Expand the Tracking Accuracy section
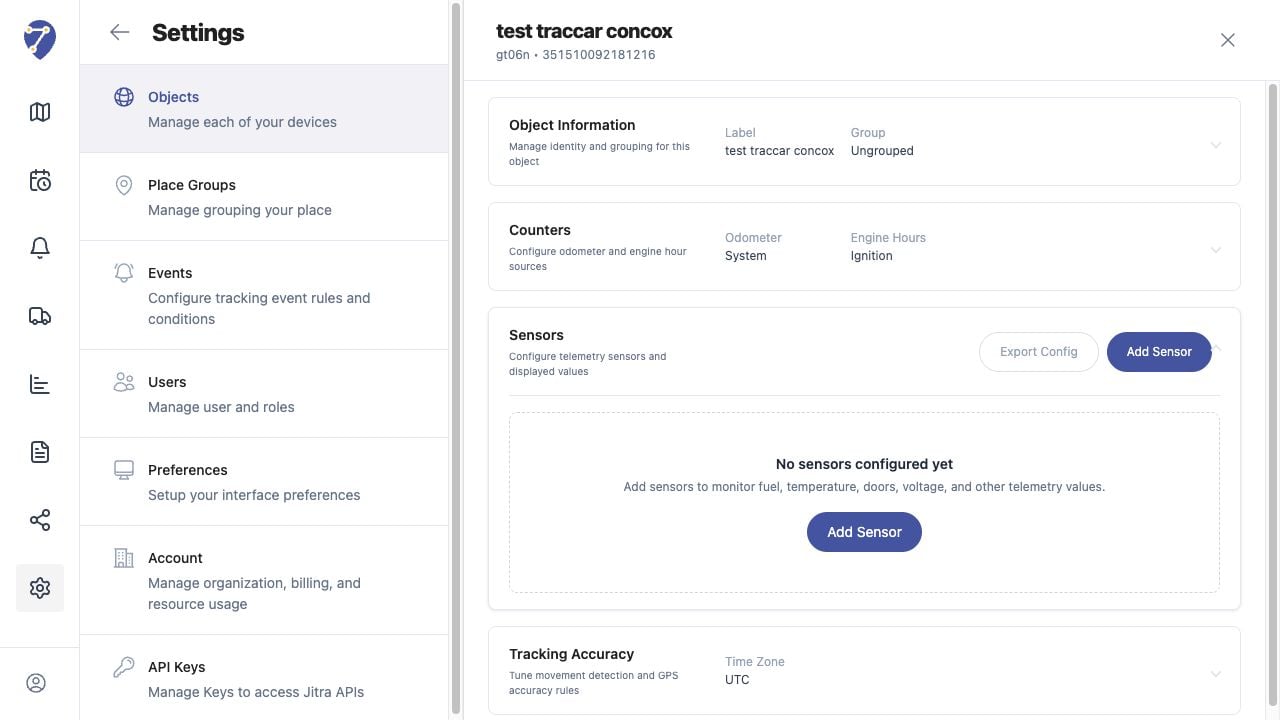Viewport: 1280px width, 720px height. (1216, 674)
